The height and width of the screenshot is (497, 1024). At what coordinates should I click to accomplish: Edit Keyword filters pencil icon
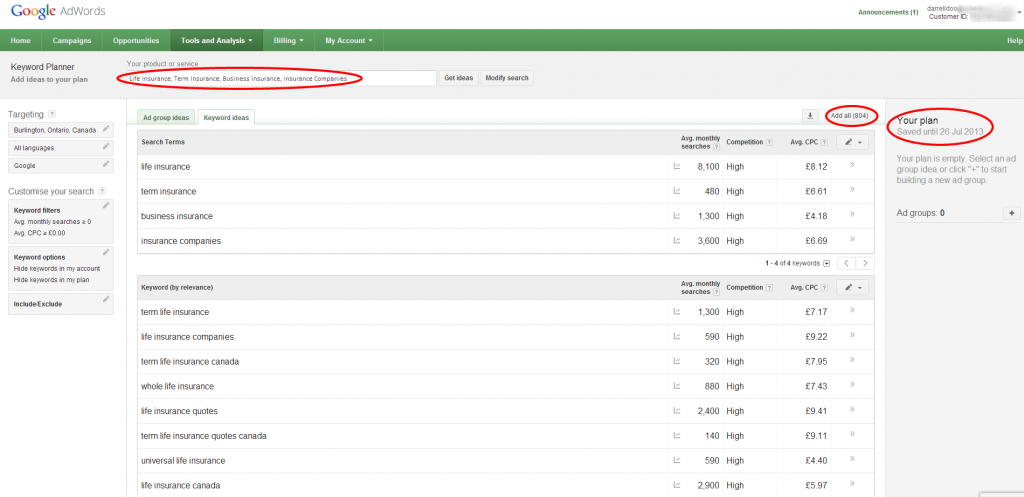tap(106, 206)
